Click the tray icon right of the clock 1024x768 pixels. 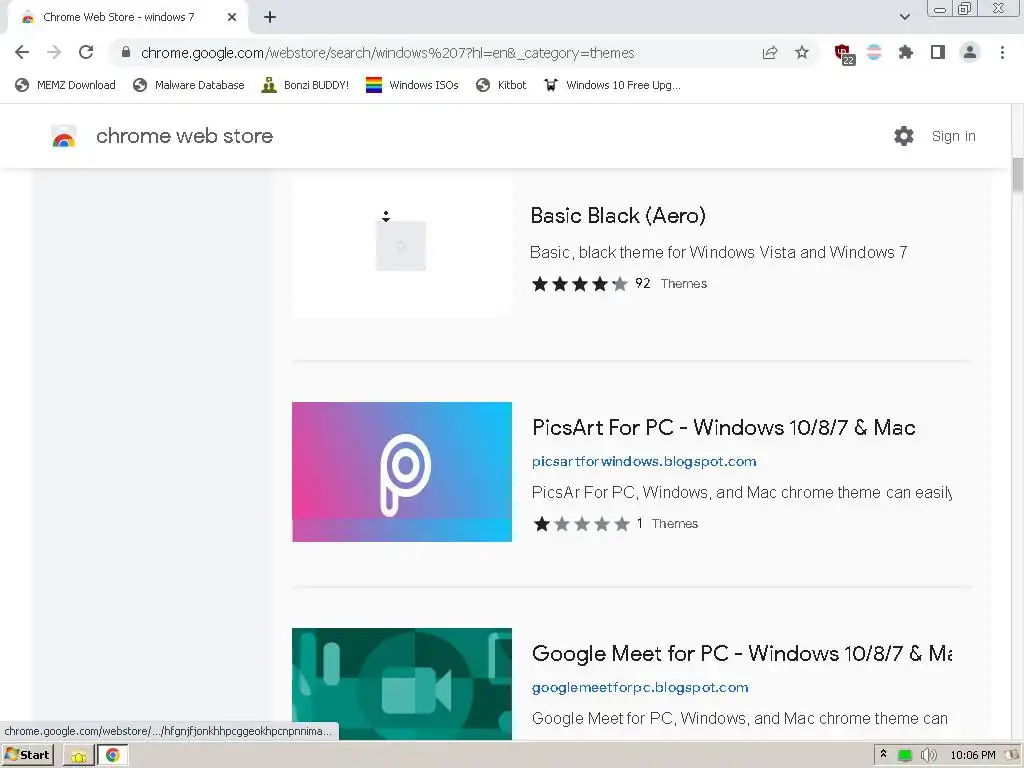[1012, 755]
